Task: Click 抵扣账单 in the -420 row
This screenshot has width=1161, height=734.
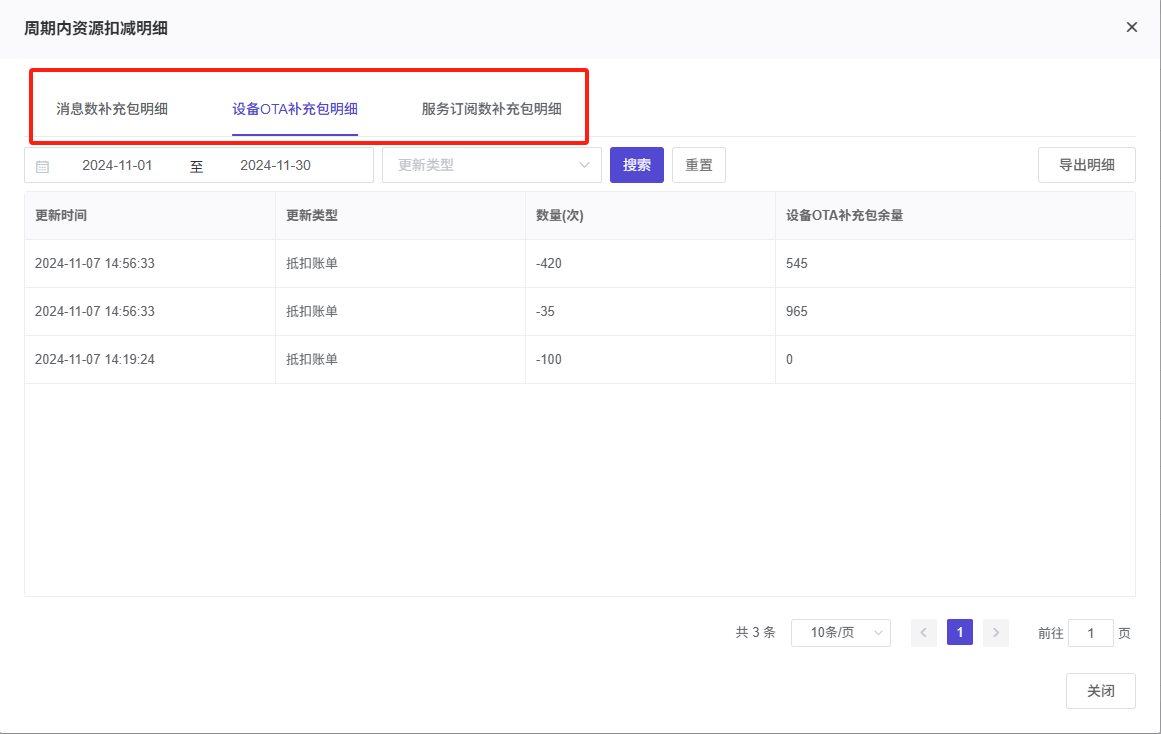Action: click(312, 263)
